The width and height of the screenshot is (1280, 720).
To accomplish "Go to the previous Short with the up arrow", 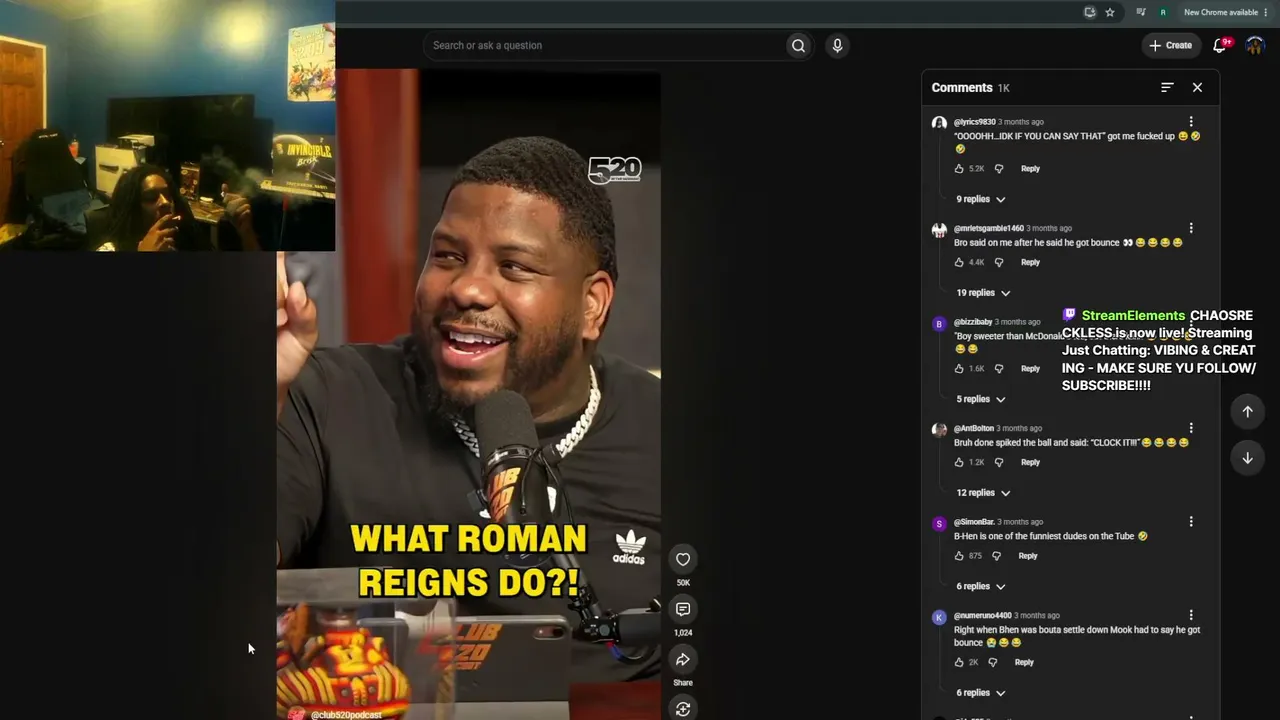I will (1248, 411).
